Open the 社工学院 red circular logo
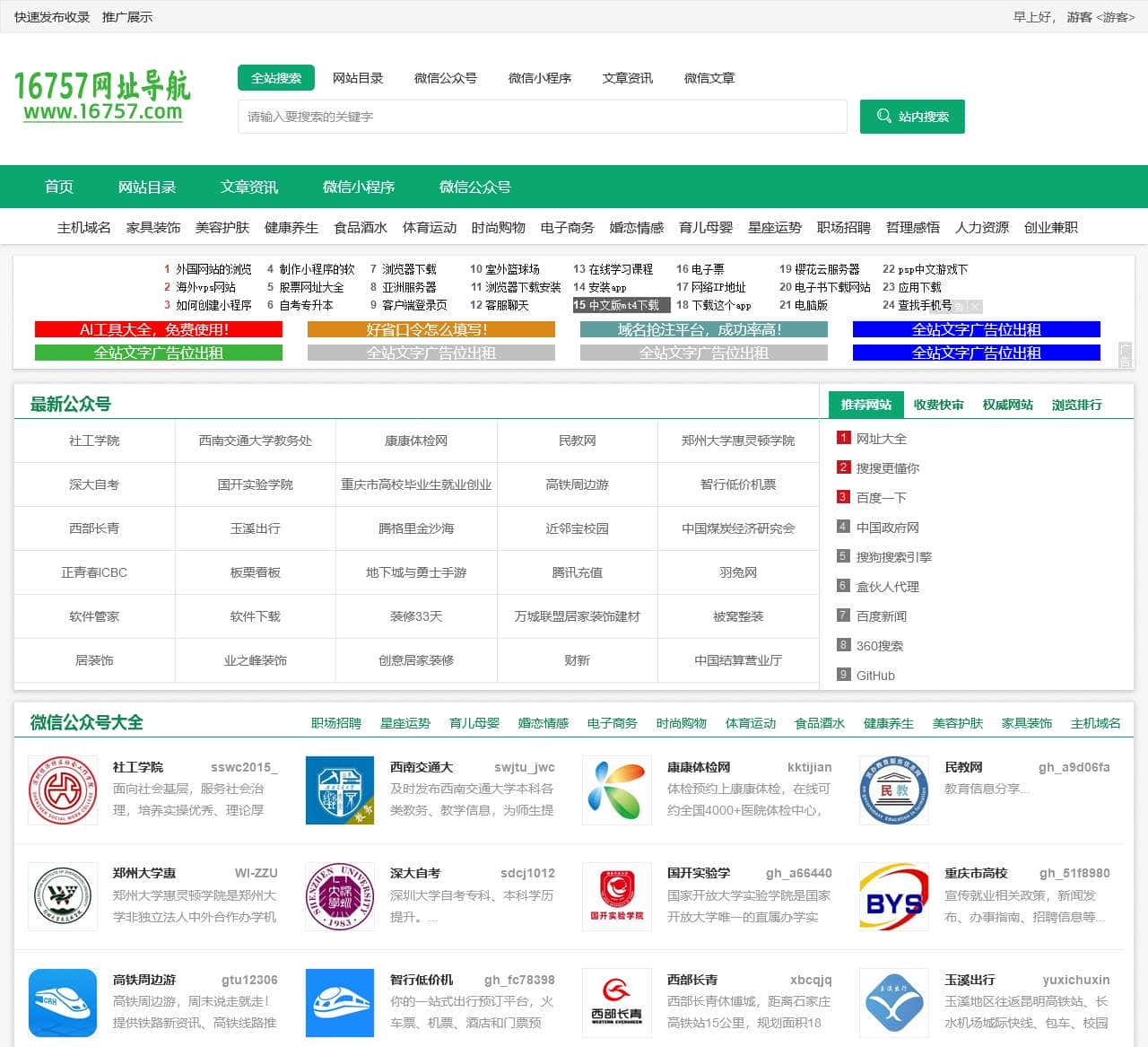The width and height of the screenshot is (1148, 1047). 62,790
